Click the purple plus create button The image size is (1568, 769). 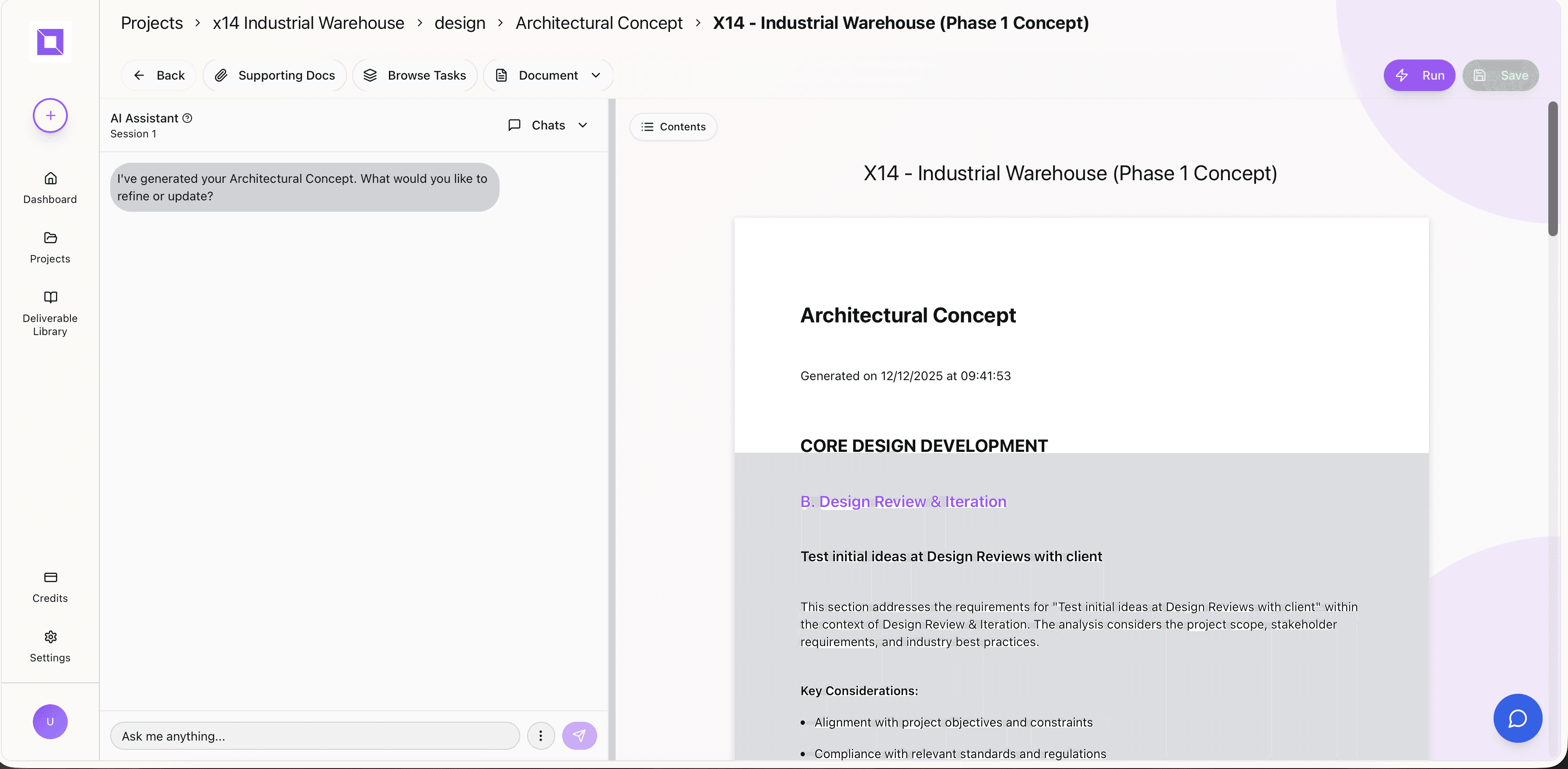point(50,115)
